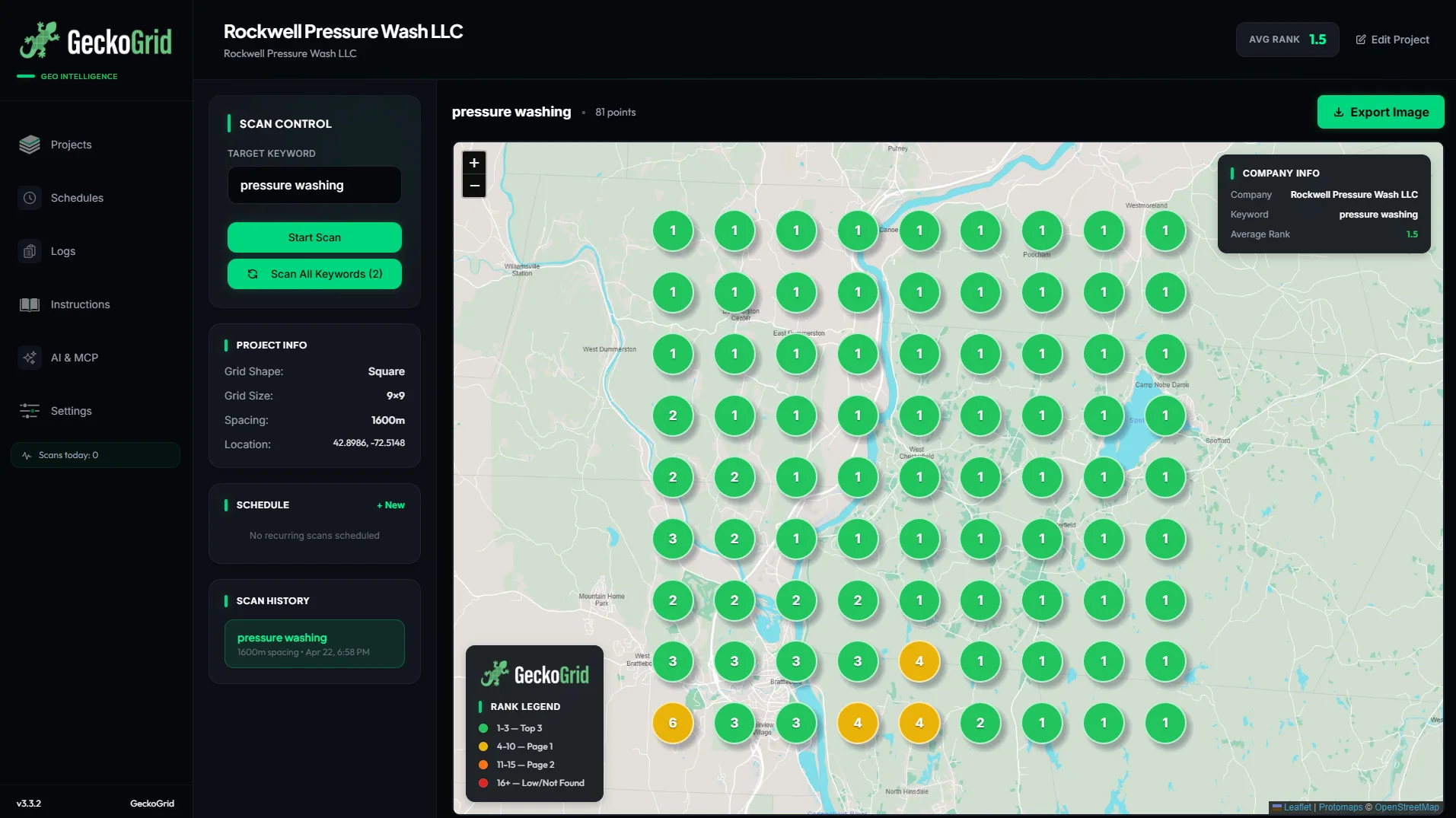Export the map as an image
The height and width of the screenshot is (818, 1456).
tap(1381, 112)
